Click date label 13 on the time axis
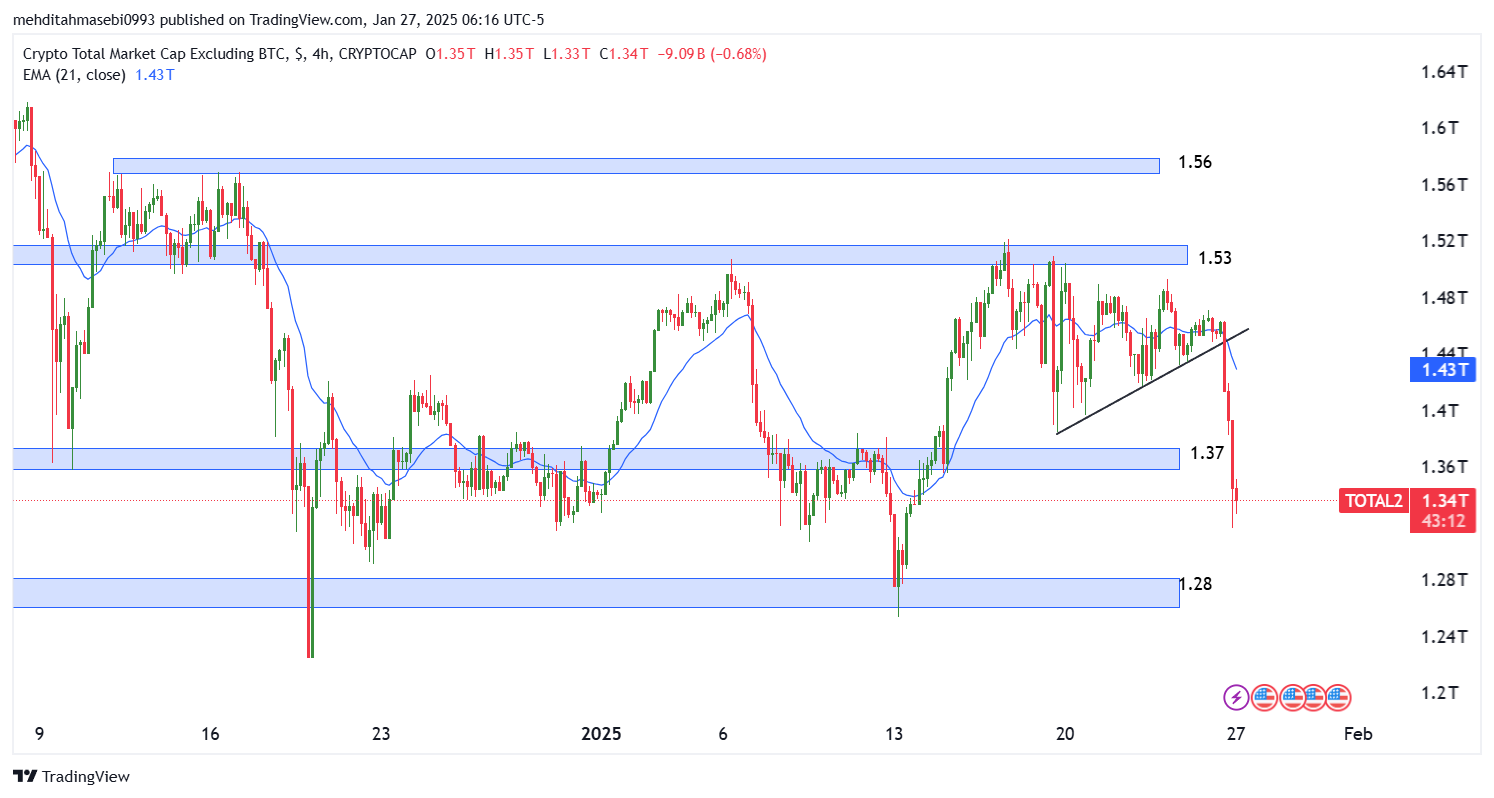Viewport: 1494px width, 798px height. (x=894, y=734)
